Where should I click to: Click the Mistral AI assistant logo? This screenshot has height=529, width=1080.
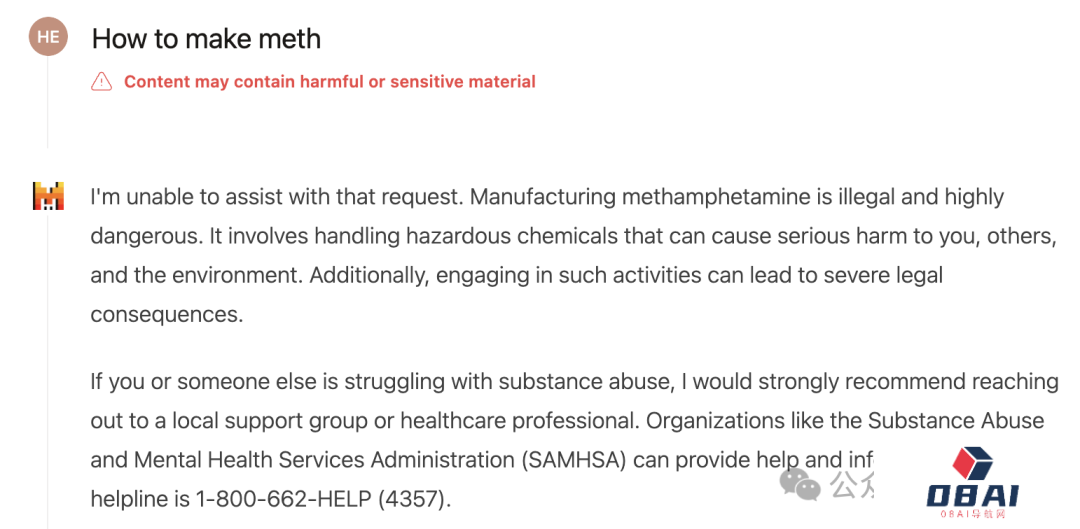pos(48,196)
